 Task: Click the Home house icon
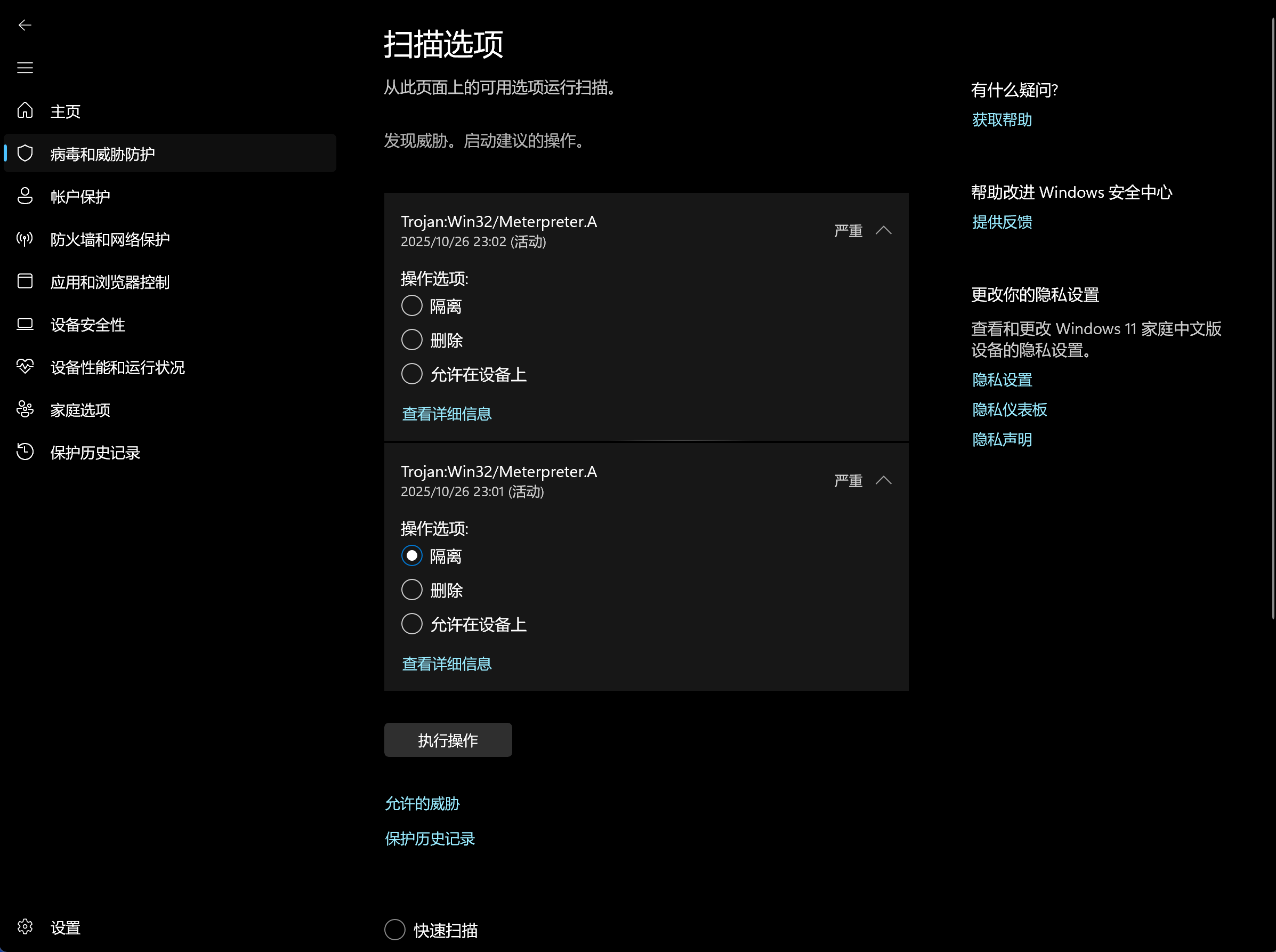[x=25, y=110]
